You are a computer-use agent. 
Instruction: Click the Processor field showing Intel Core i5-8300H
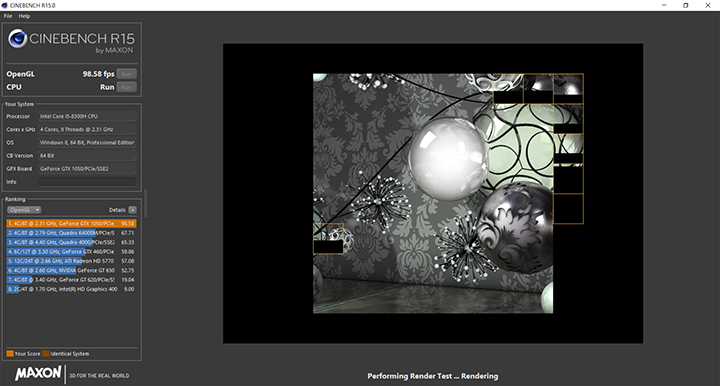point(87,117)
